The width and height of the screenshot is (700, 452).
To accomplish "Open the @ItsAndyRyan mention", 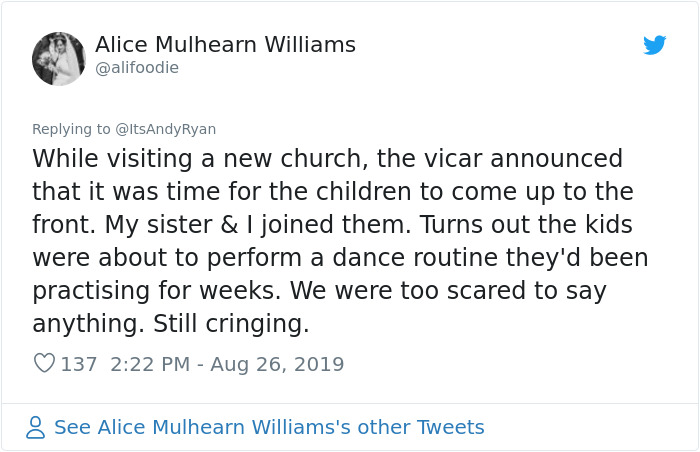I will click(165, 129).
